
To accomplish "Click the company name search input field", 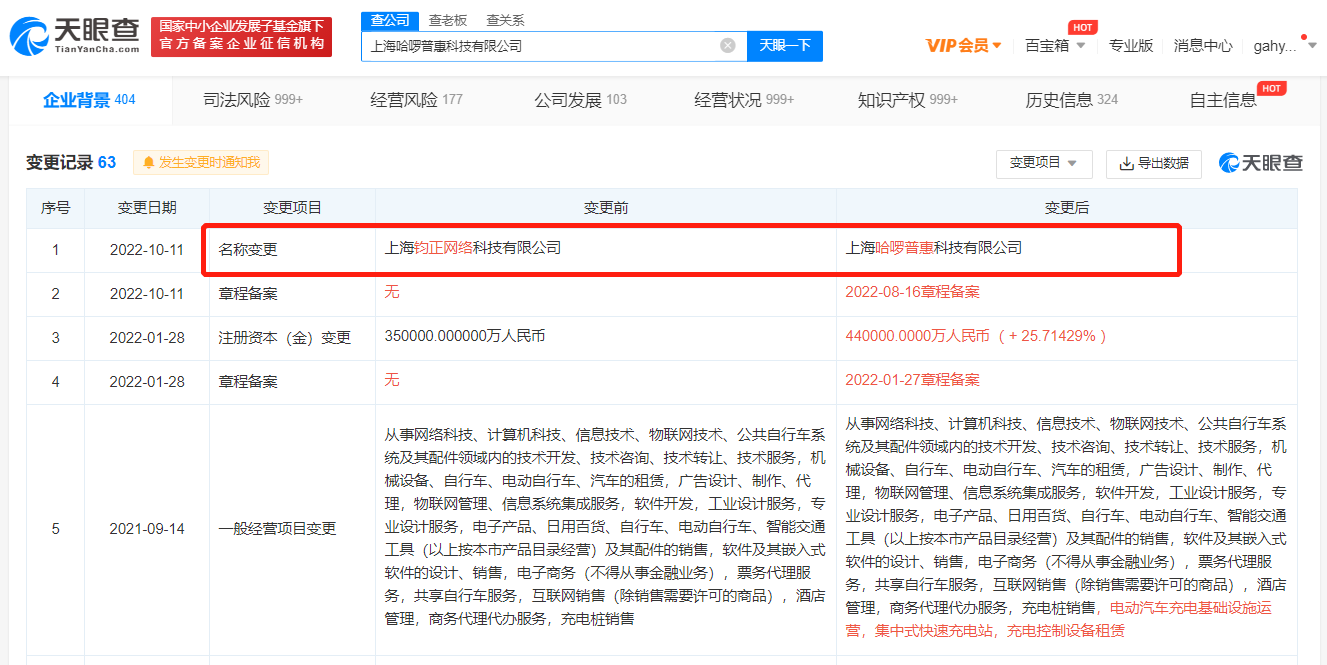I will click(x=550, y=45).
